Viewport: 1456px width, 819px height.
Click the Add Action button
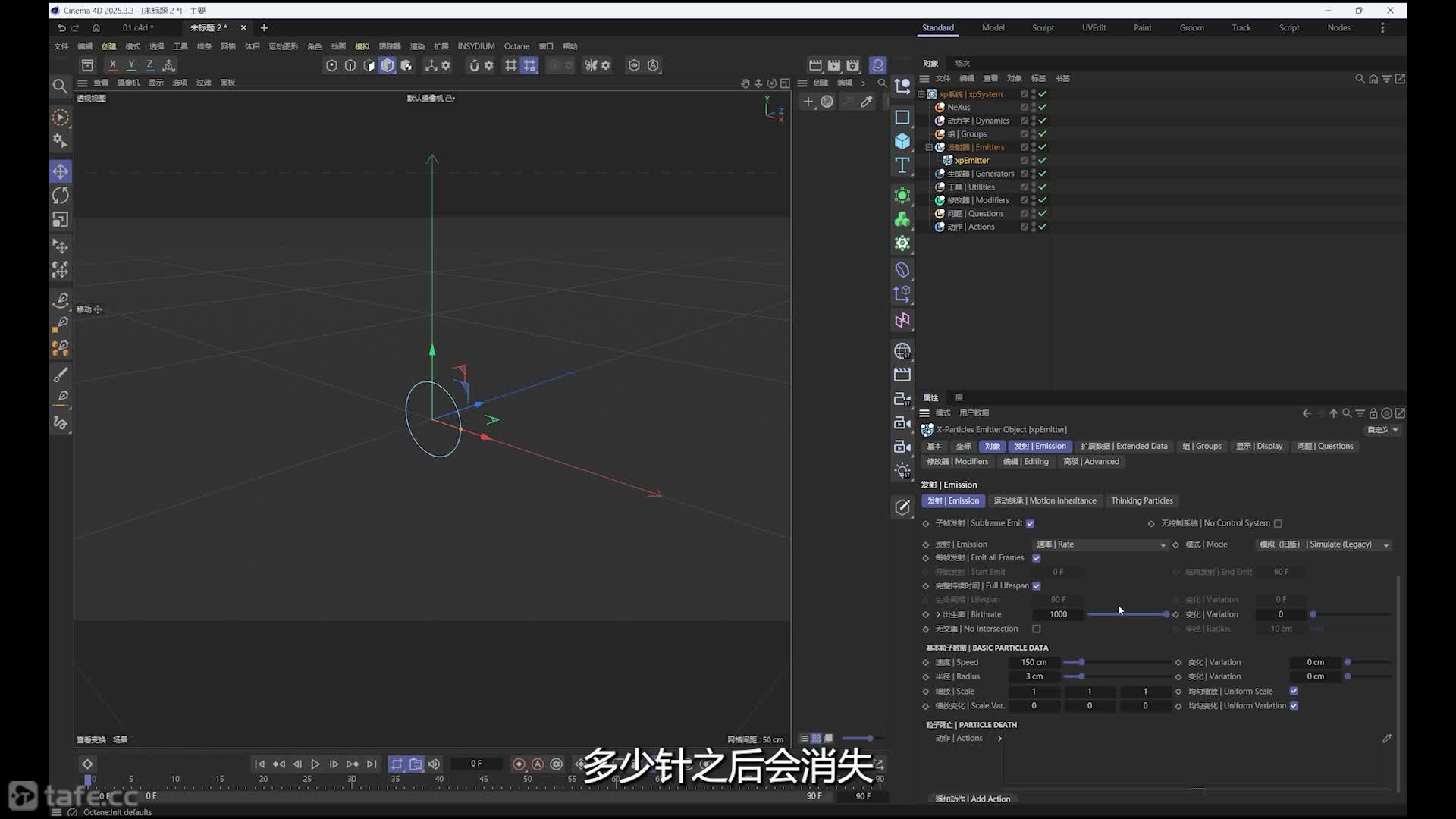(973, 799)
